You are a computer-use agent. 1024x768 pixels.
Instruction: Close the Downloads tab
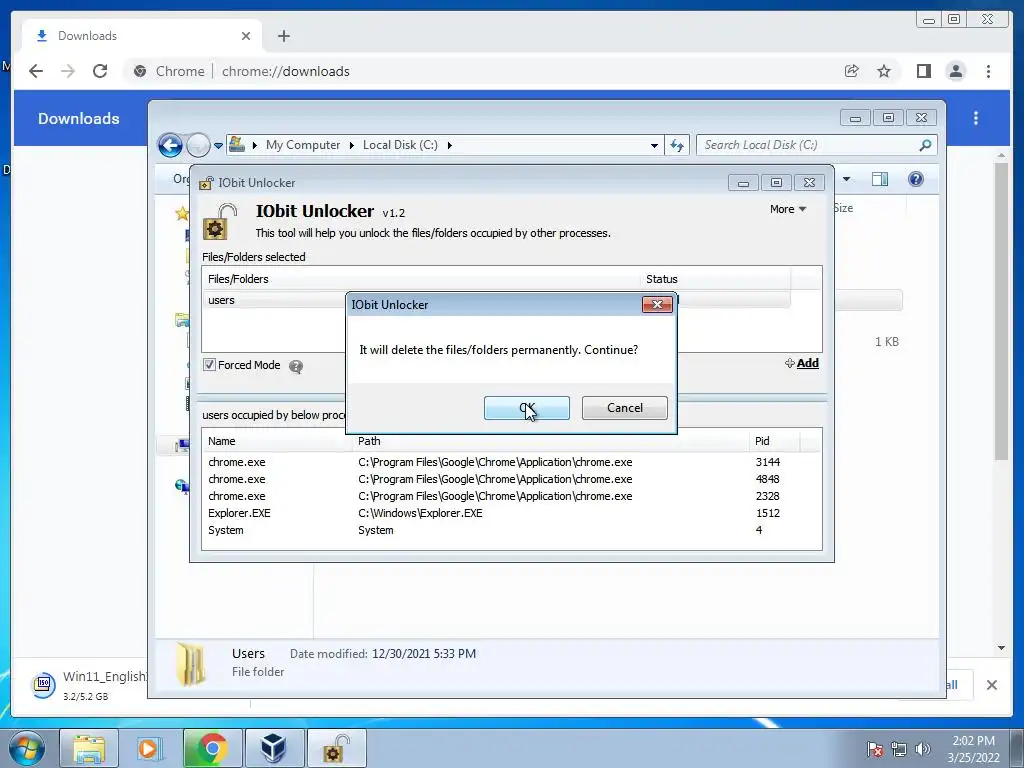246,36
